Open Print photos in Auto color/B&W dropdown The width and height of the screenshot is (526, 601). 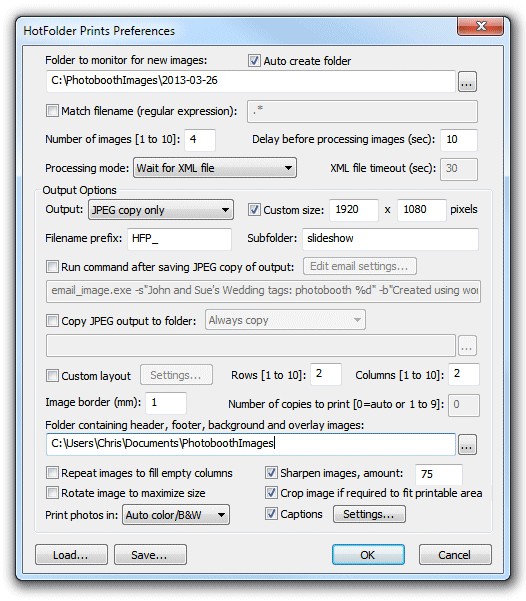click(x=176, y=515)
